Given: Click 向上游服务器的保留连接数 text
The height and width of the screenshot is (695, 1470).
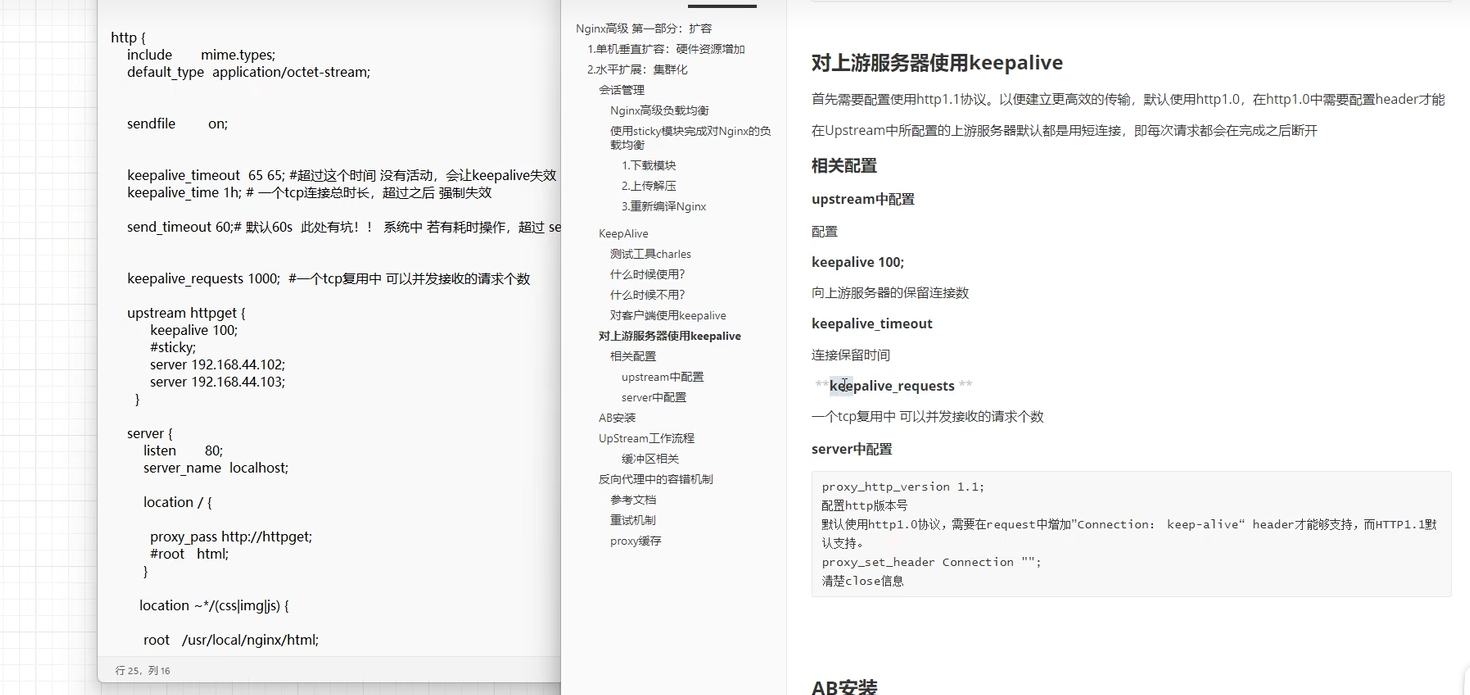Looking at the screenshot, I should coord(890,293).
